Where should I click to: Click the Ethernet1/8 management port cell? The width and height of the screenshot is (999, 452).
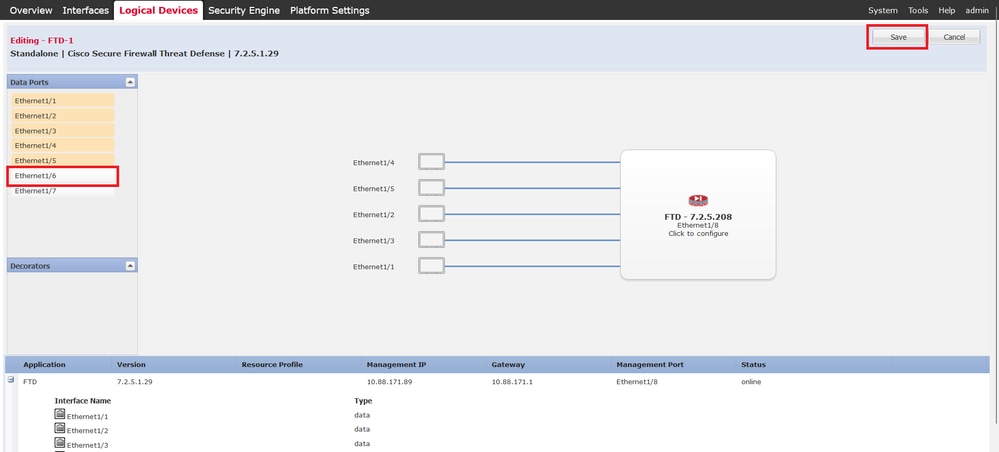pyautogui.click(x=636, y=382)
